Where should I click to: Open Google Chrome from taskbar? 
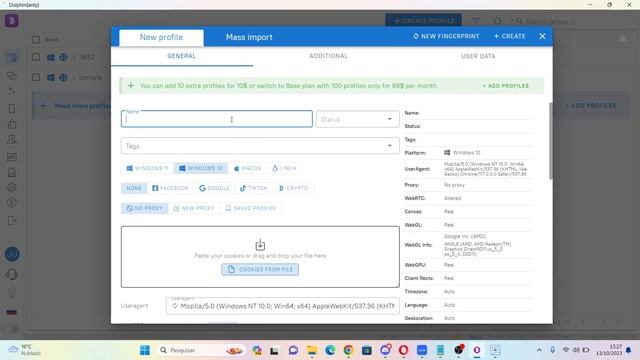click(348, 350)
